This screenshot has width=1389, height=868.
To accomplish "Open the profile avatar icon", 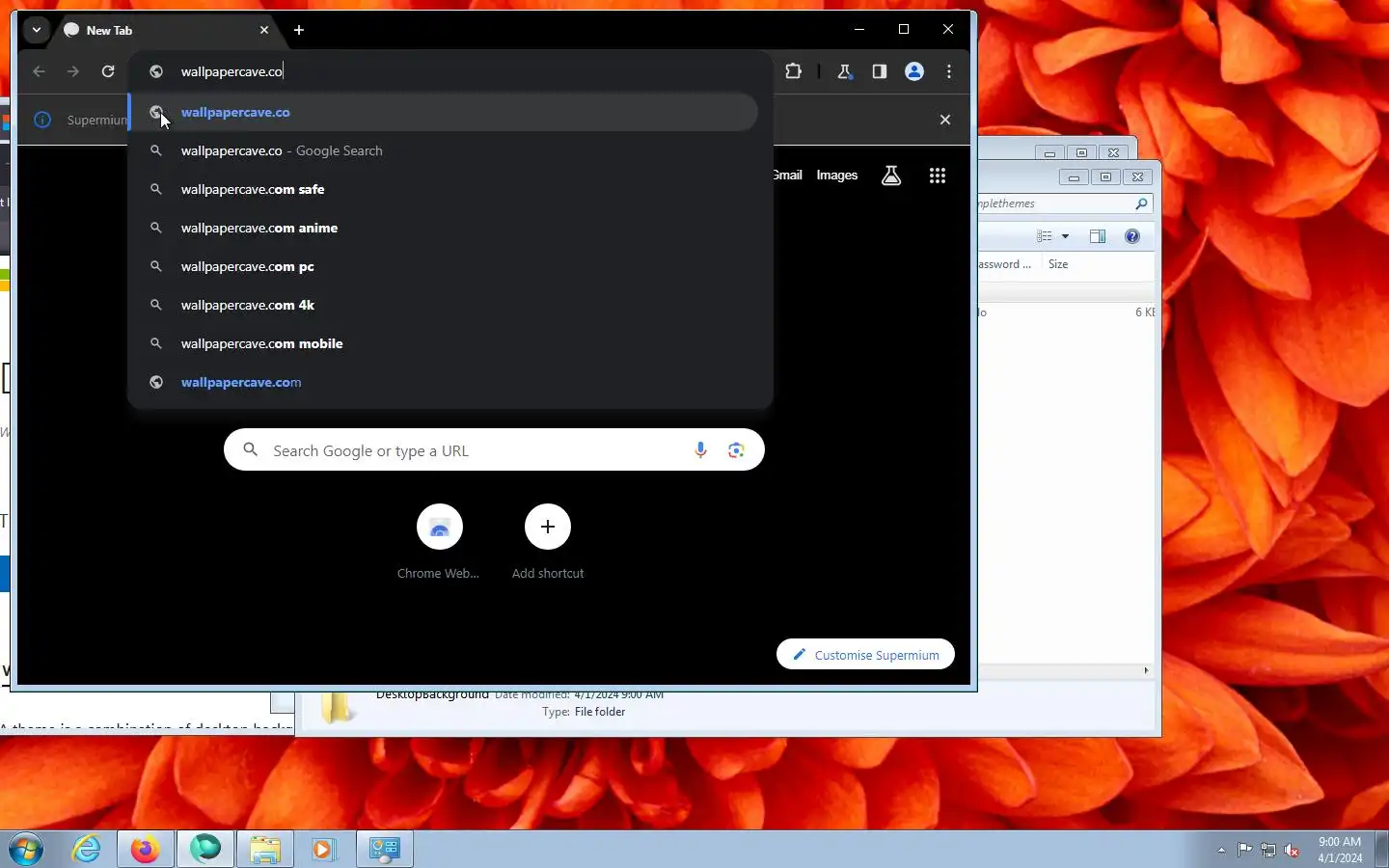I will click(x=914, y=71).
